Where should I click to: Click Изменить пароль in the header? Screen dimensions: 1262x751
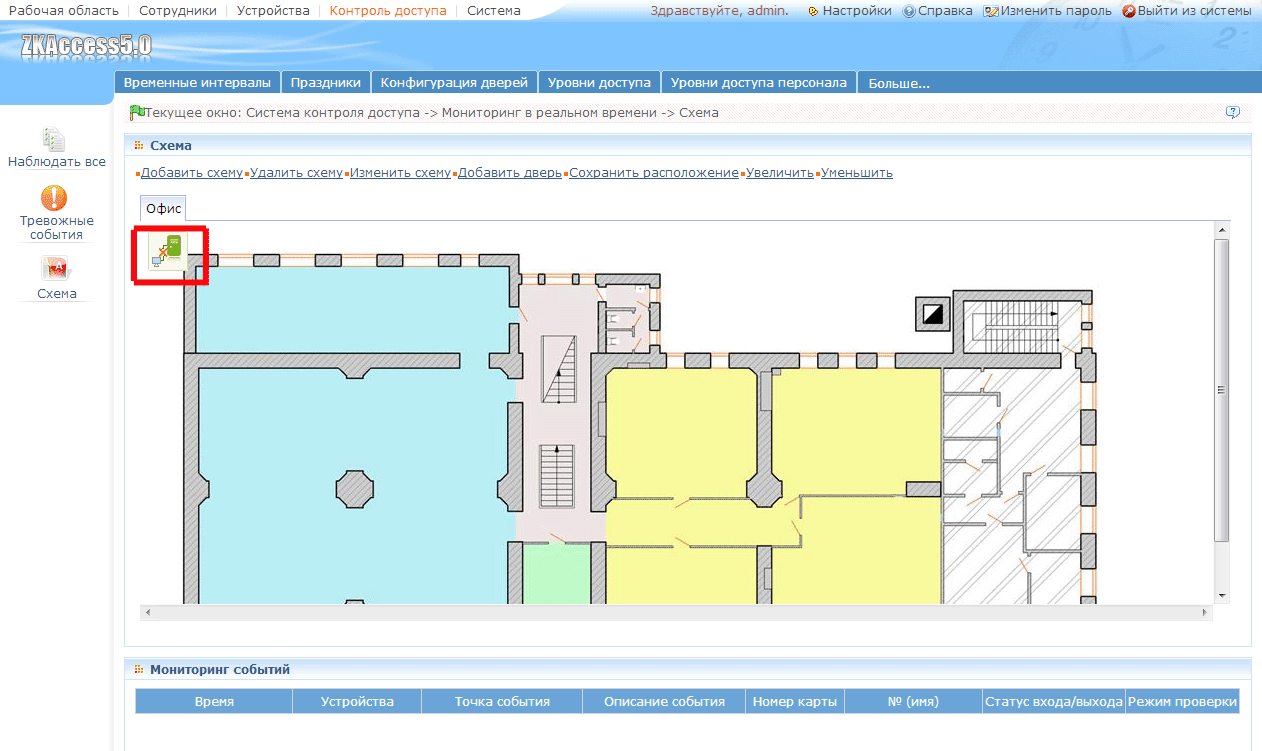coord(1048,11)
